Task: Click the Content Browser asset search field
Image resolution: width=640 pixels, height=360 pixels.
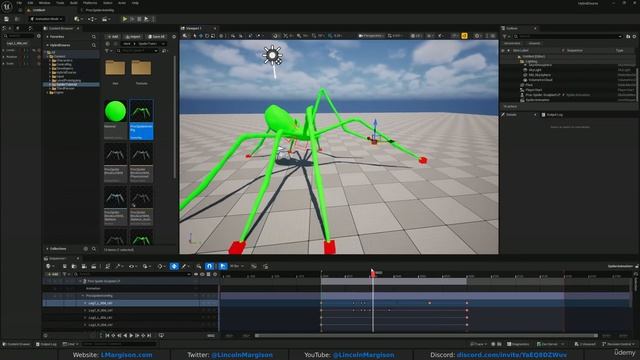Action: (x=138, y=51)
